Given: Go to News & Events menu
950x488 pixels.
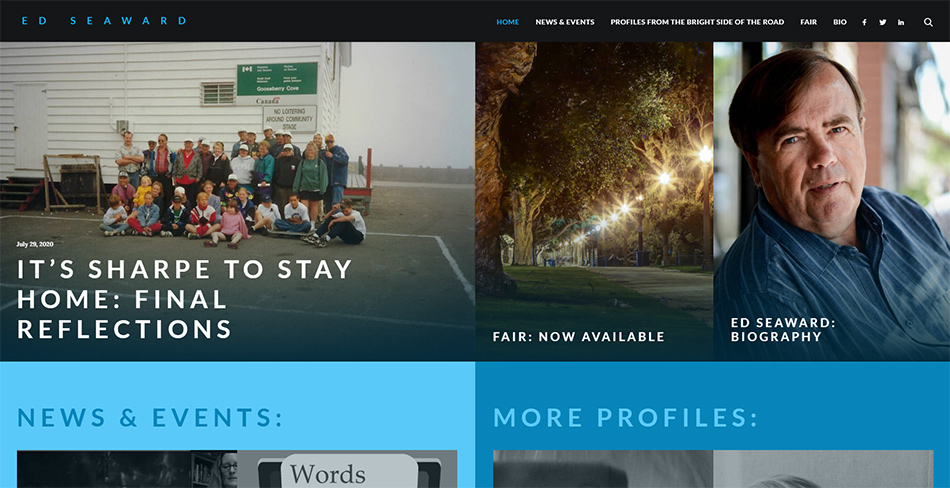Looking at the screenshot, I should pyautogui.click(x=565, y=22).
